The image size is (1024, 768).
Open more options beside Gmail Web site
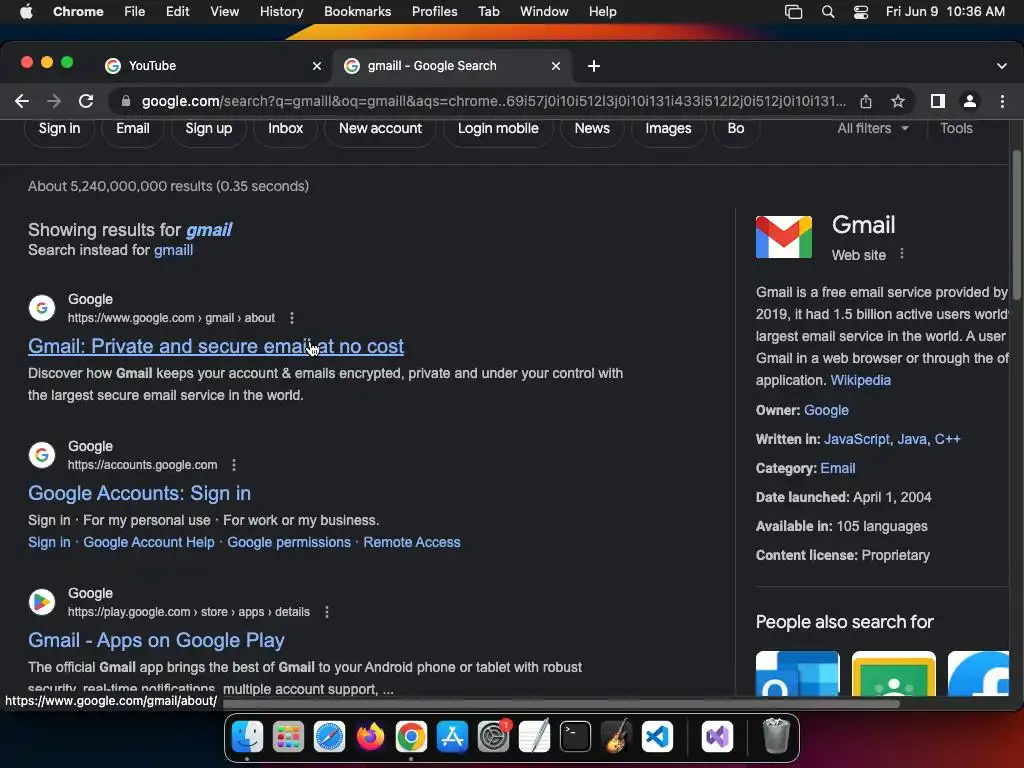click(x=902, y=254)
